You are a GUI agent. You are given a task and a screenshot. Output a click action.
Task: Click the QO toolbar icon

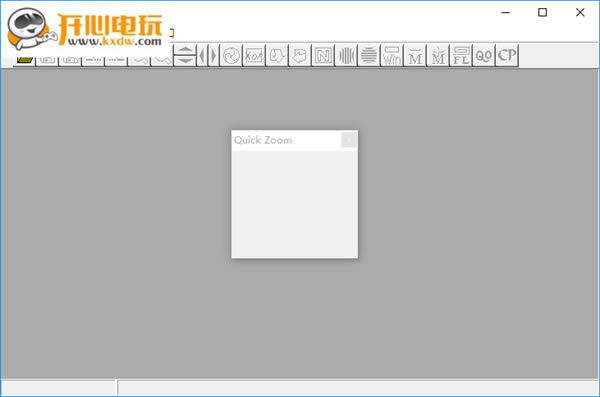484,56
